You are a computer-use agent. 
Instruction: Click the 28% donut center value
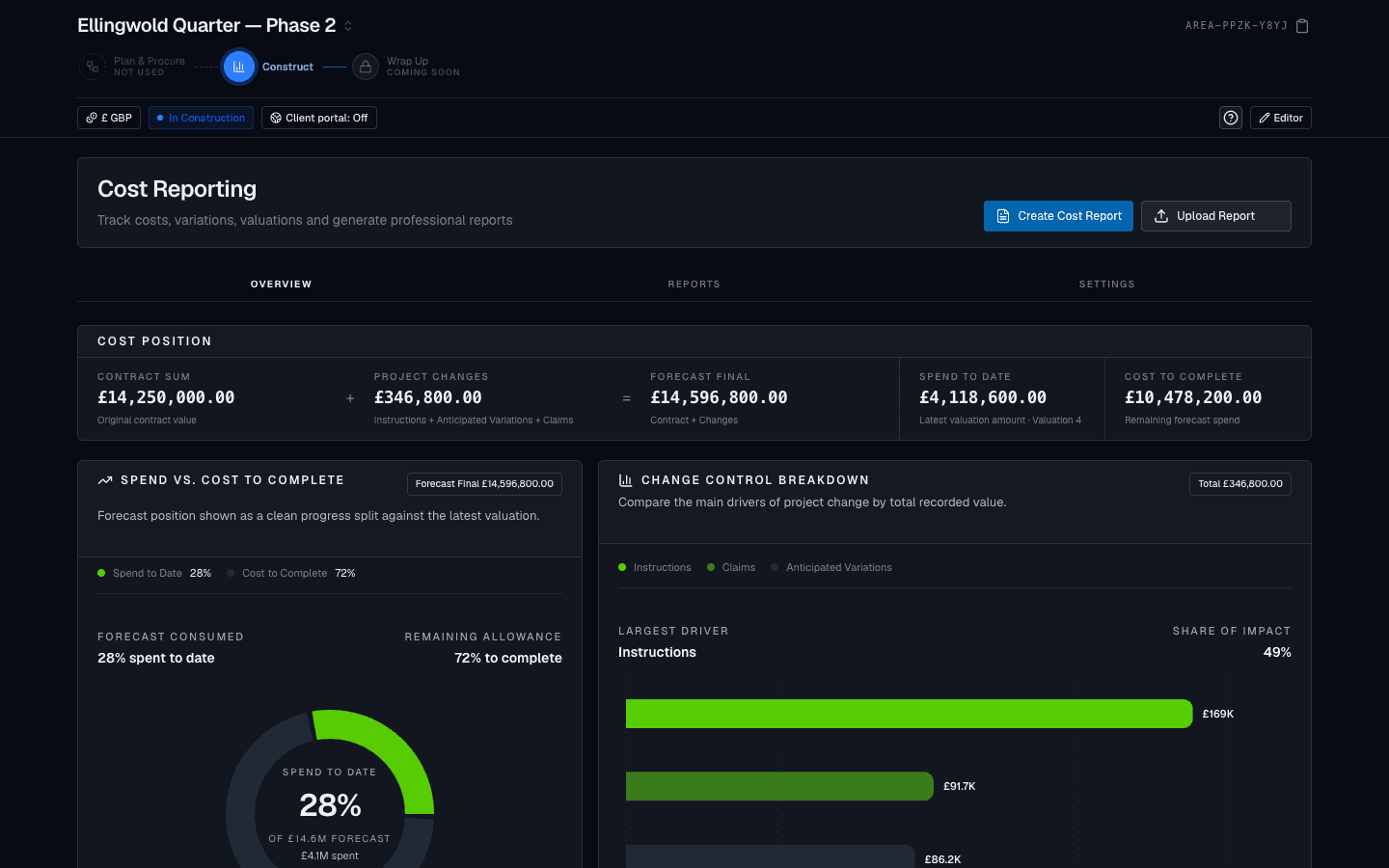click(330, 805)
